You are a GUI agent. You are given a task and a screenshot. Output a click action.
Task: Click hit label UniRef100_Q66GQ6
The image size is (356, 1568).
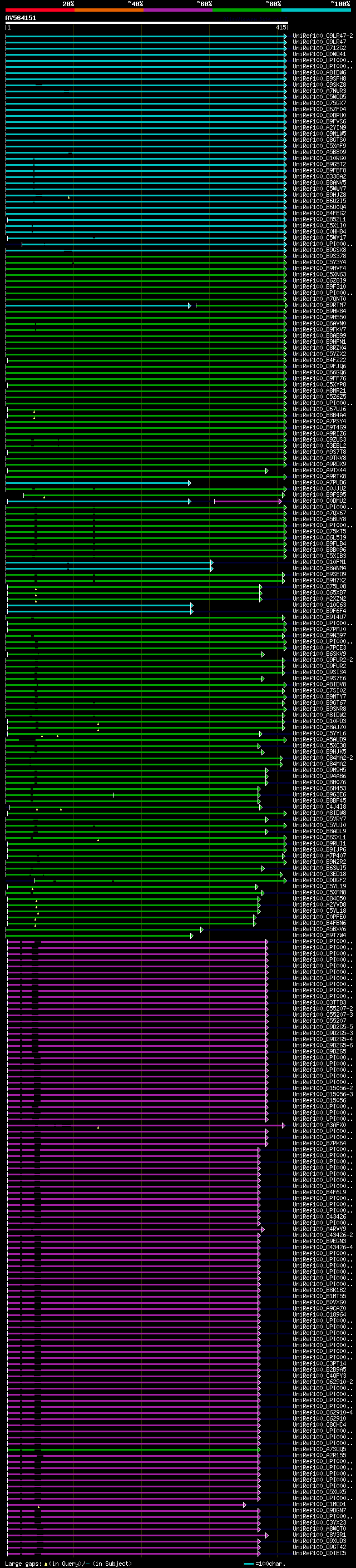[x=319, y=373]
